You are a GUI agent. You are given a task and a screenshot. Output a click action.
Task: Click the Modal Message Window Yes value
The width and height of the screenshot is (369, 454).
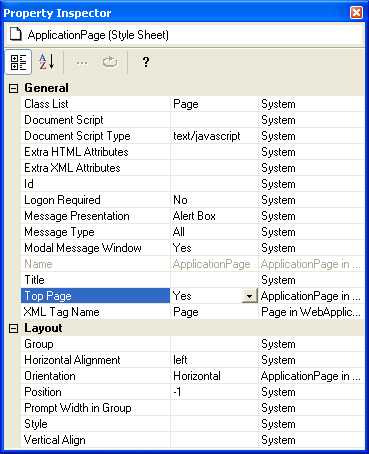point(214,248)
